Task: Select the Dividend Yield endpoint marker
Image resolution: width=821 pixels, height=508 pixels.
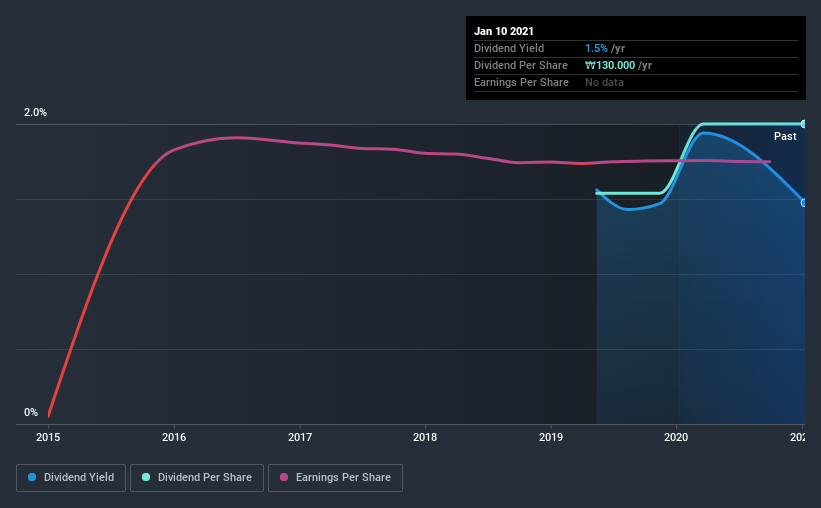Action: tap(804, 203)
